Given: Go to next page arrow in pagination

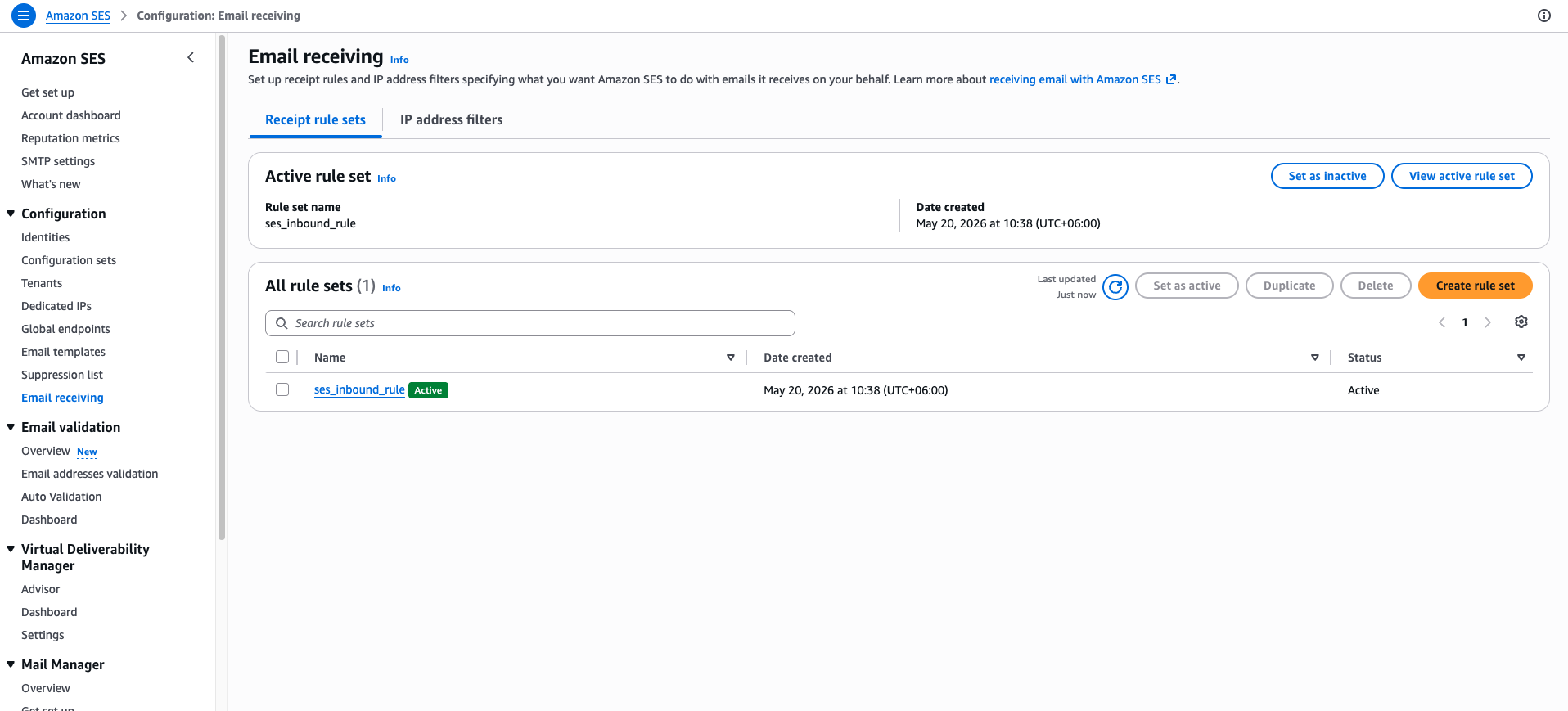Looking at the screenshot, I should point(1488,322).
